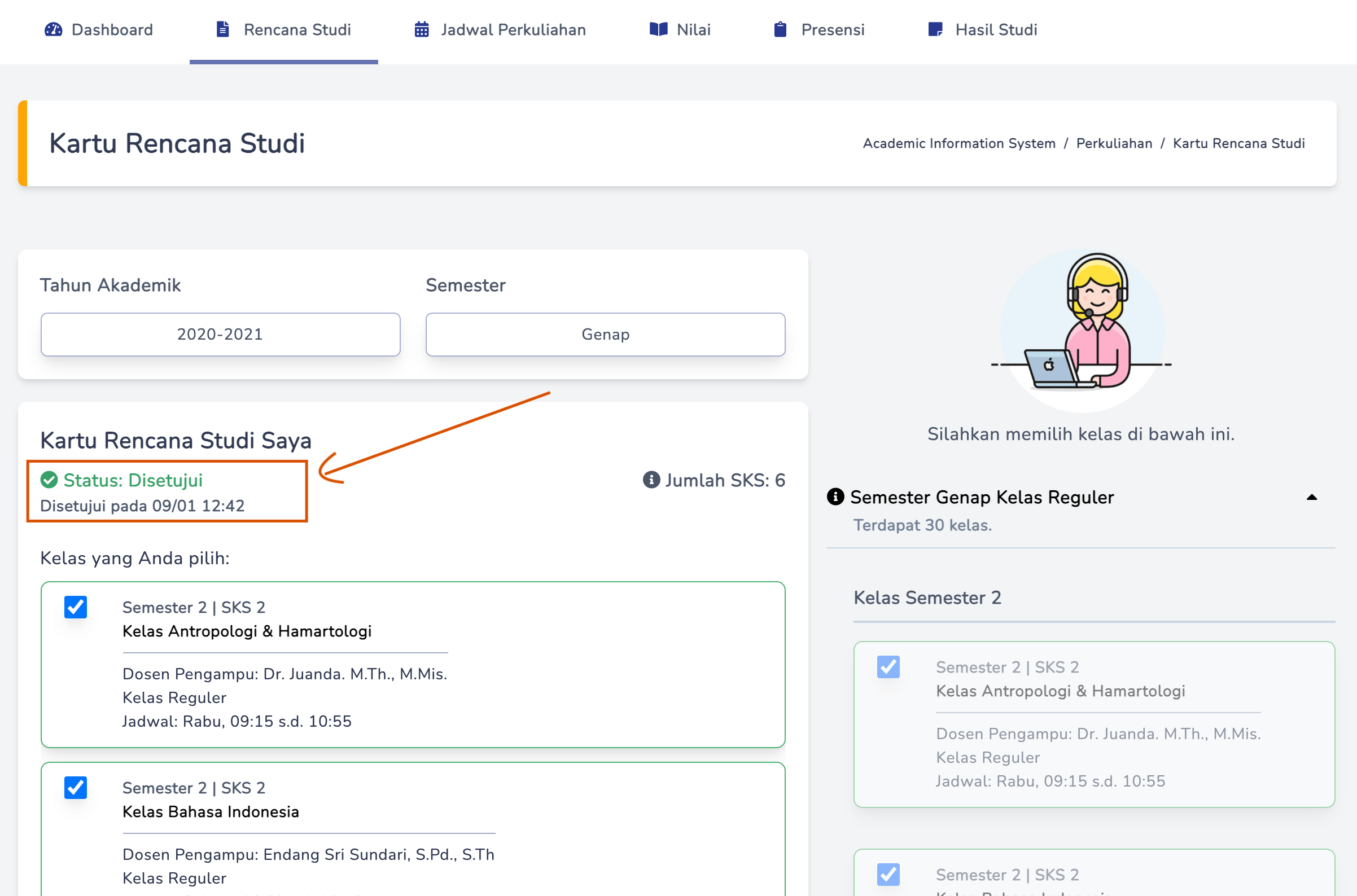Click the Presensi clipboard icon
The height and width of the screenshot is (896, 1357).
coord(780,30)
